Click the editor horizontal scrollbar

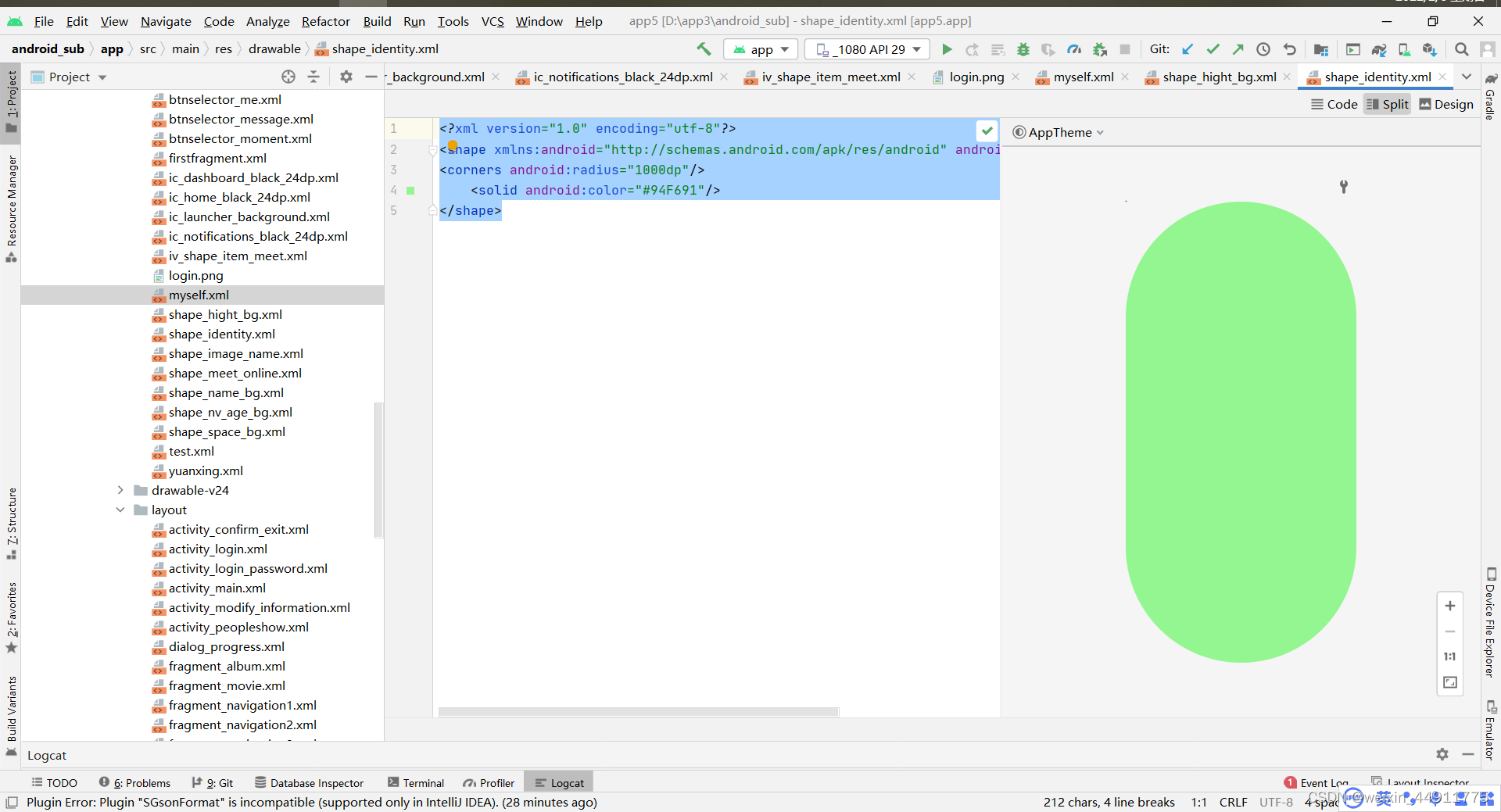pyautogui.click(x=638, y=712)
